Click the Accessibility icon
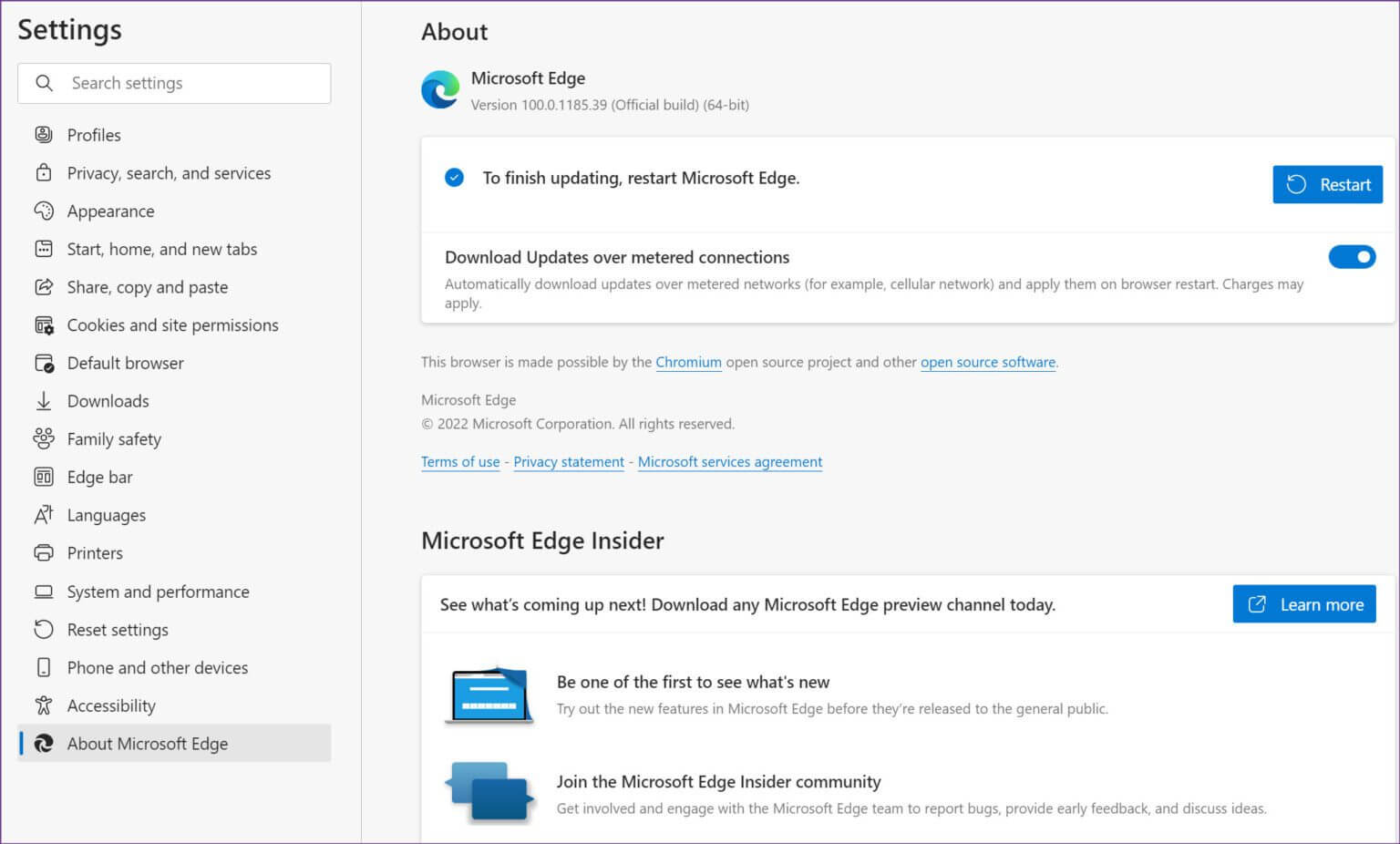Image resolution: width=1400 pixels, height=844 pixels. point(43,705)
